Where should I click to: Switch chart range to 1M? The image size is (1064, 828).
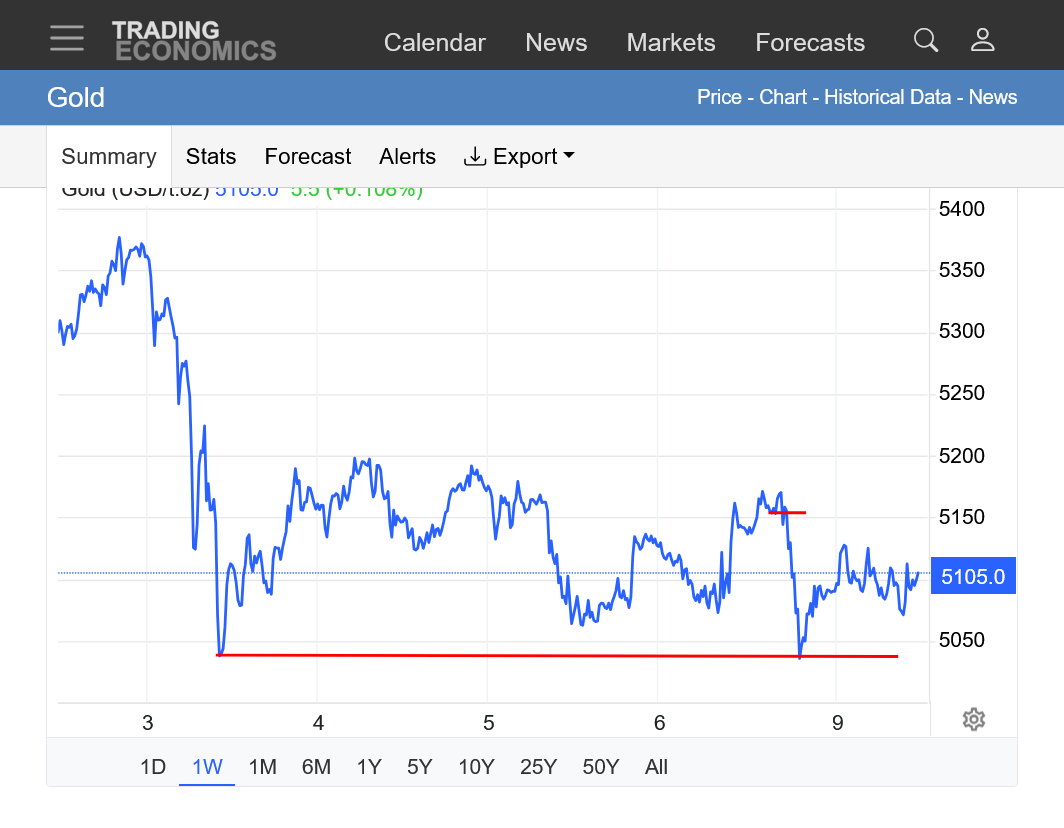click(x=262, y=767)
